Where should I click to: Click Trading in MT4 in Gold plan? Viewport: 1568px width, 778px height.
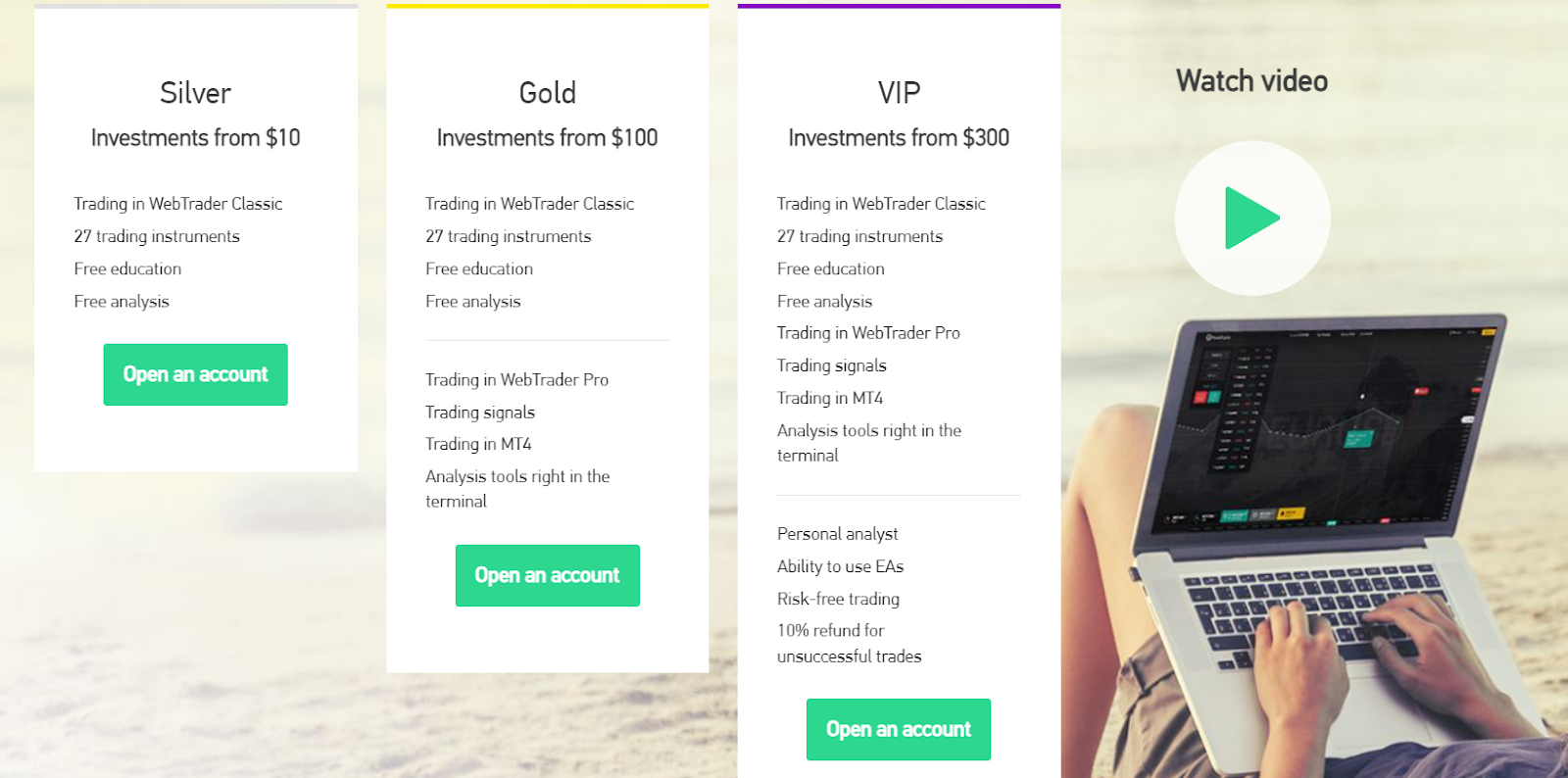click(478, 444)
